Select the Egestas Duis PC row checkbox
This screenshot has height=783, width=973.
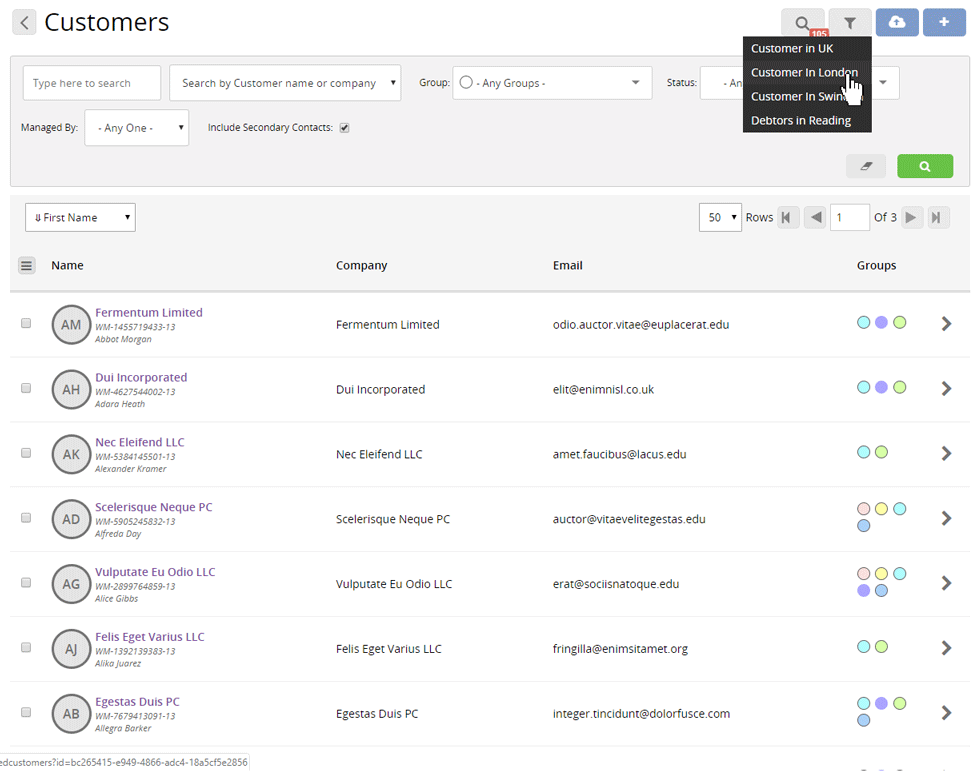(x=26, y=712)
